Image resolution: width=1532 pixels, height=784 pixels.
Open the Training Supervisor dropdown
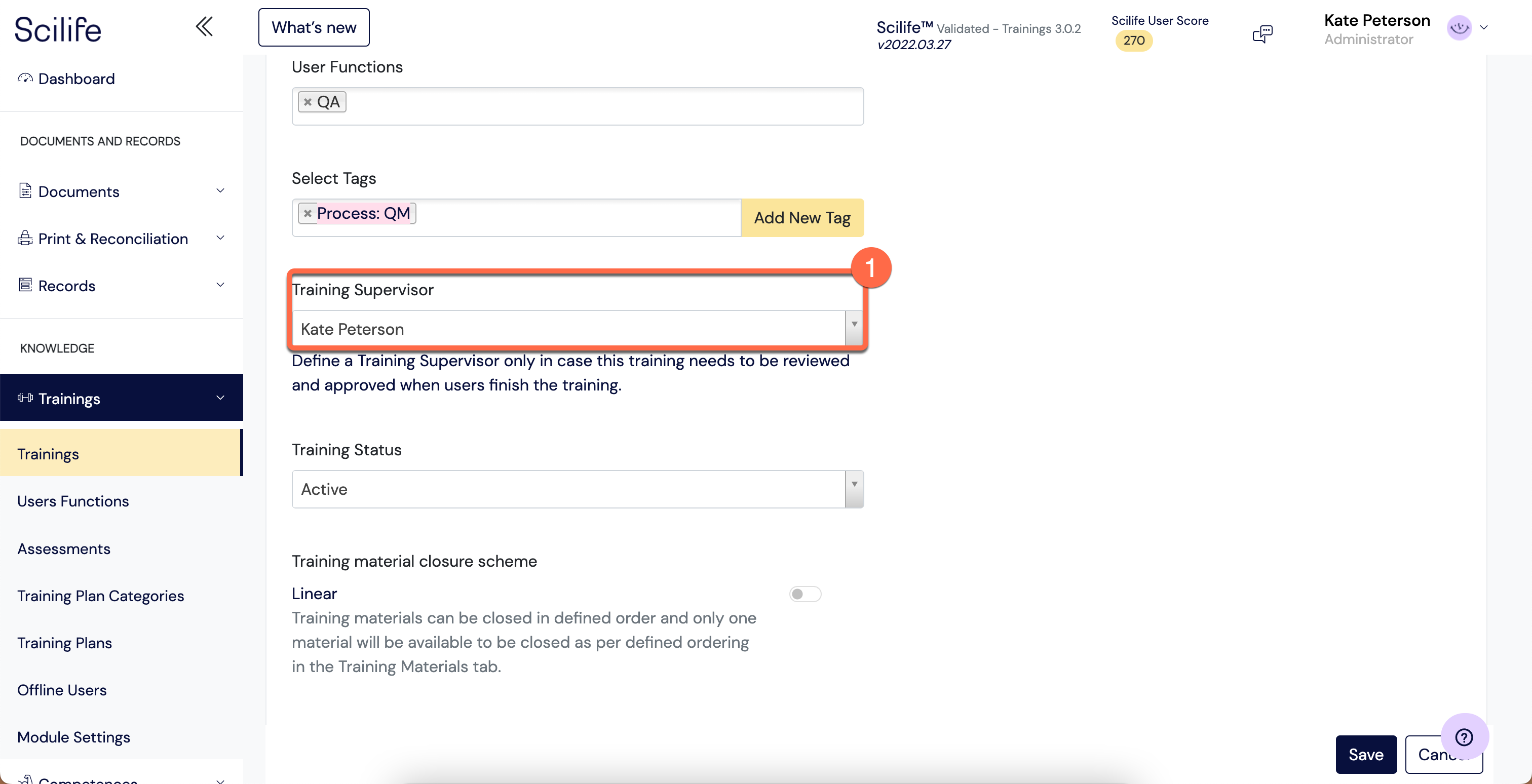click(x=854, y=328)
